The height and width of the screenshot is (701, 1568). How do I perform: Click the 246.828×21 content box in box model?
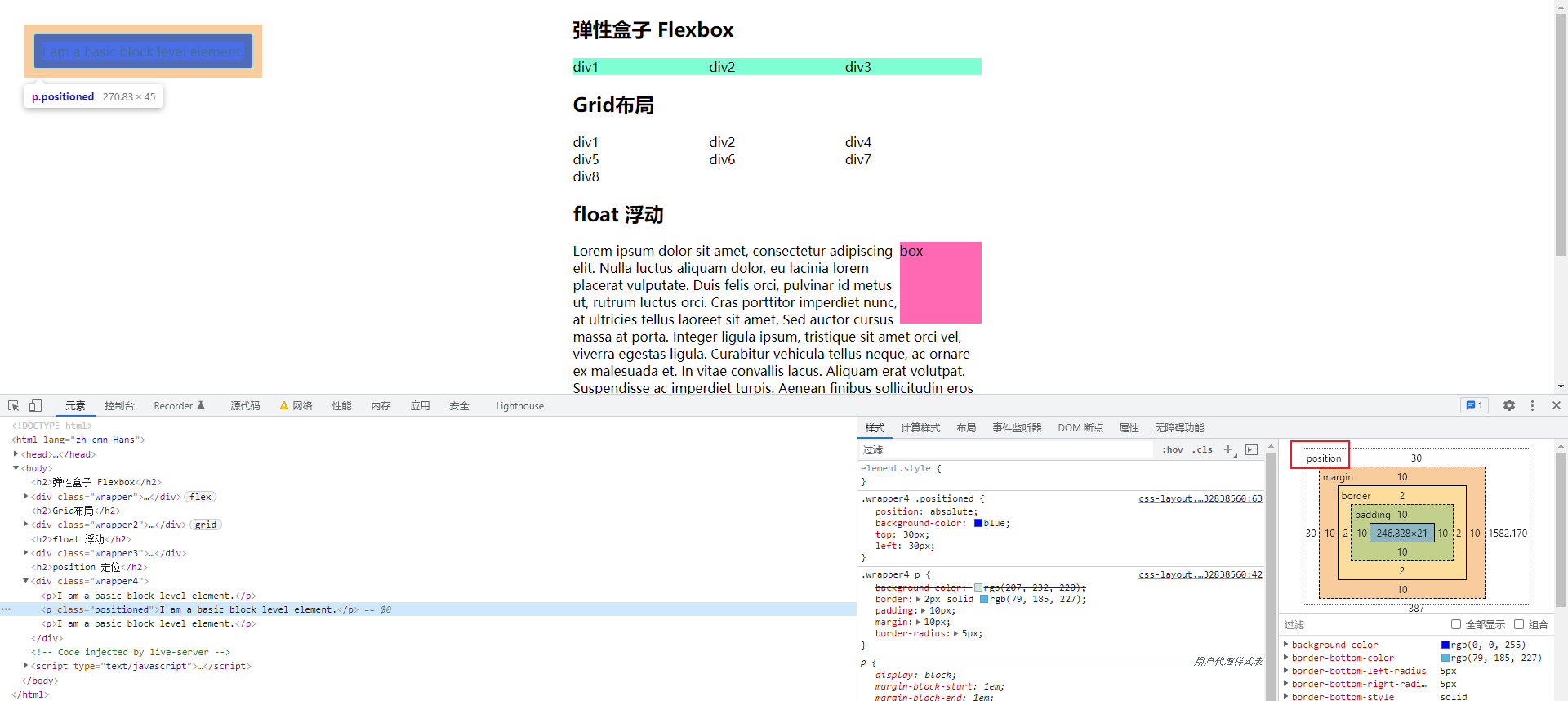pyautogui.click(x=1401, y=533)
